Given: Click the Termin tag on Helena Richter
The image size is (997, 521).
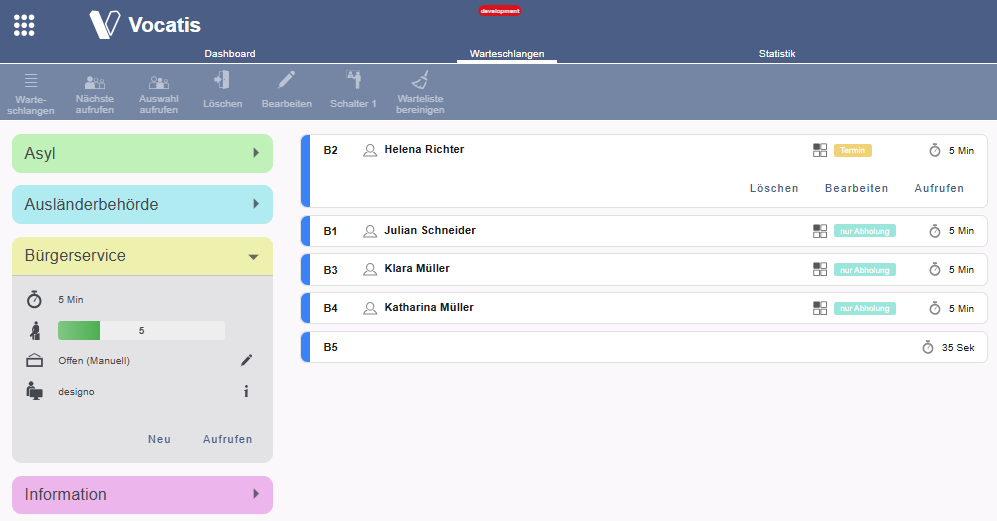Looking at the screenshot, I should [x=853, y=150].
